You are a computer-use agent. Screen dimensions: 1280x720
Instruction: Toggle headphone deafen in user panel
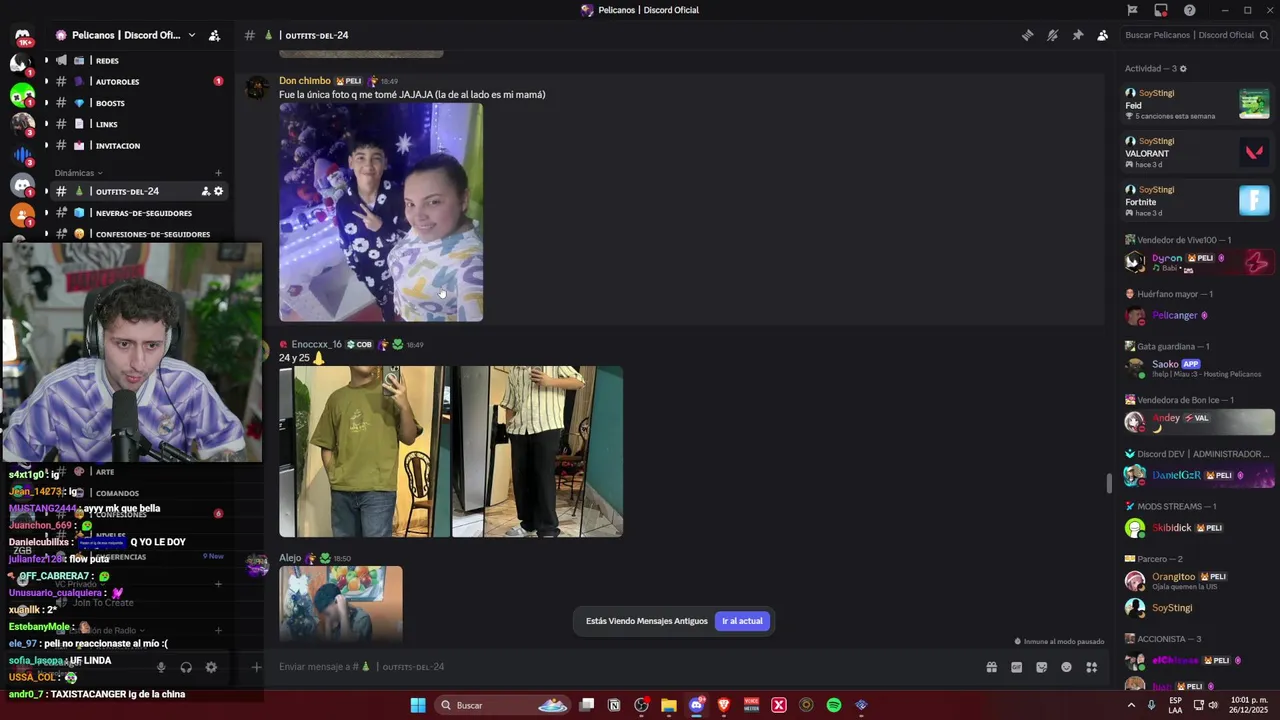point(186,667)
